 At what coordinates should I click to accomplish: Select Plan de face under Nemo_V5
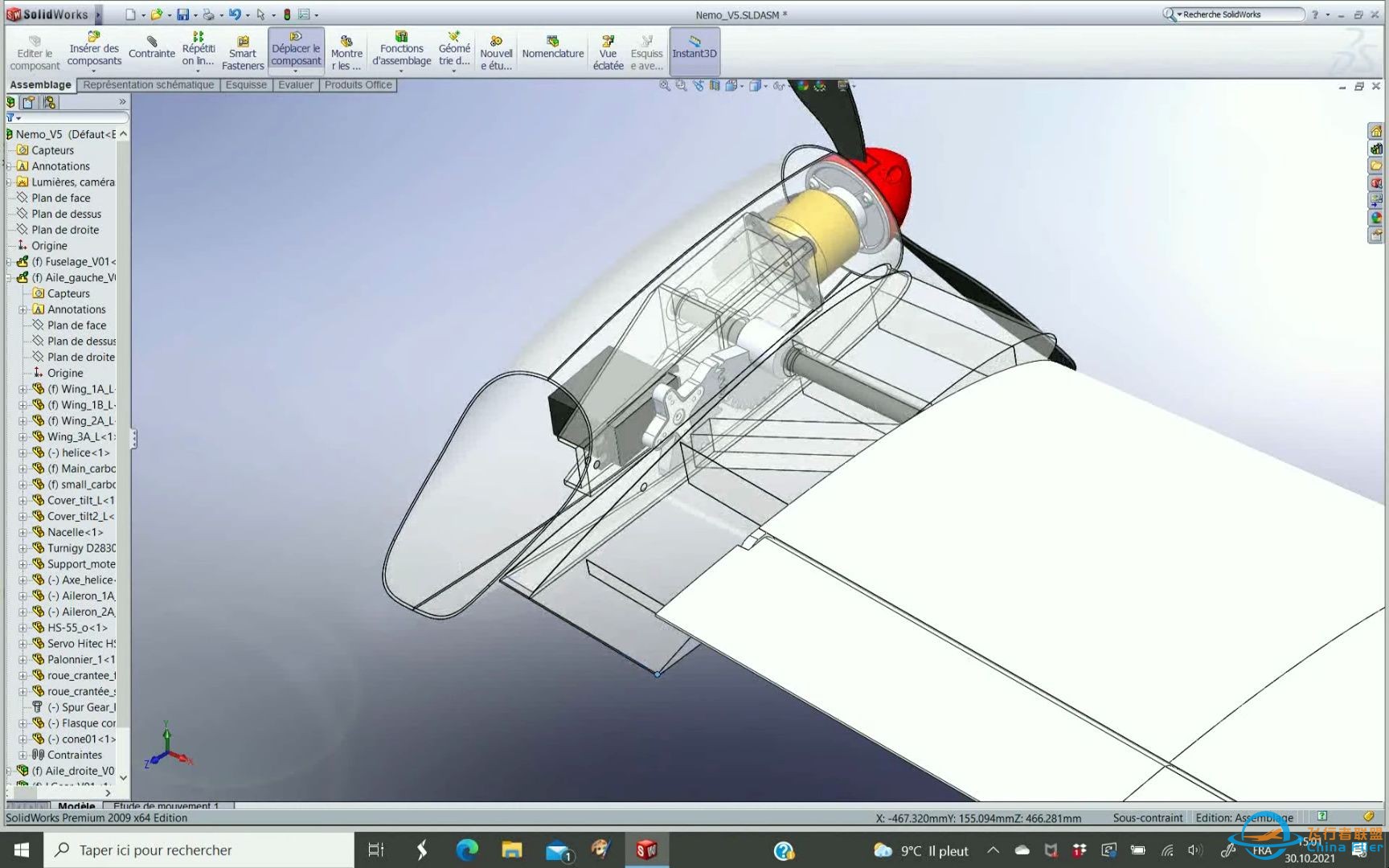pyautogui.click(x=61, y=198)
